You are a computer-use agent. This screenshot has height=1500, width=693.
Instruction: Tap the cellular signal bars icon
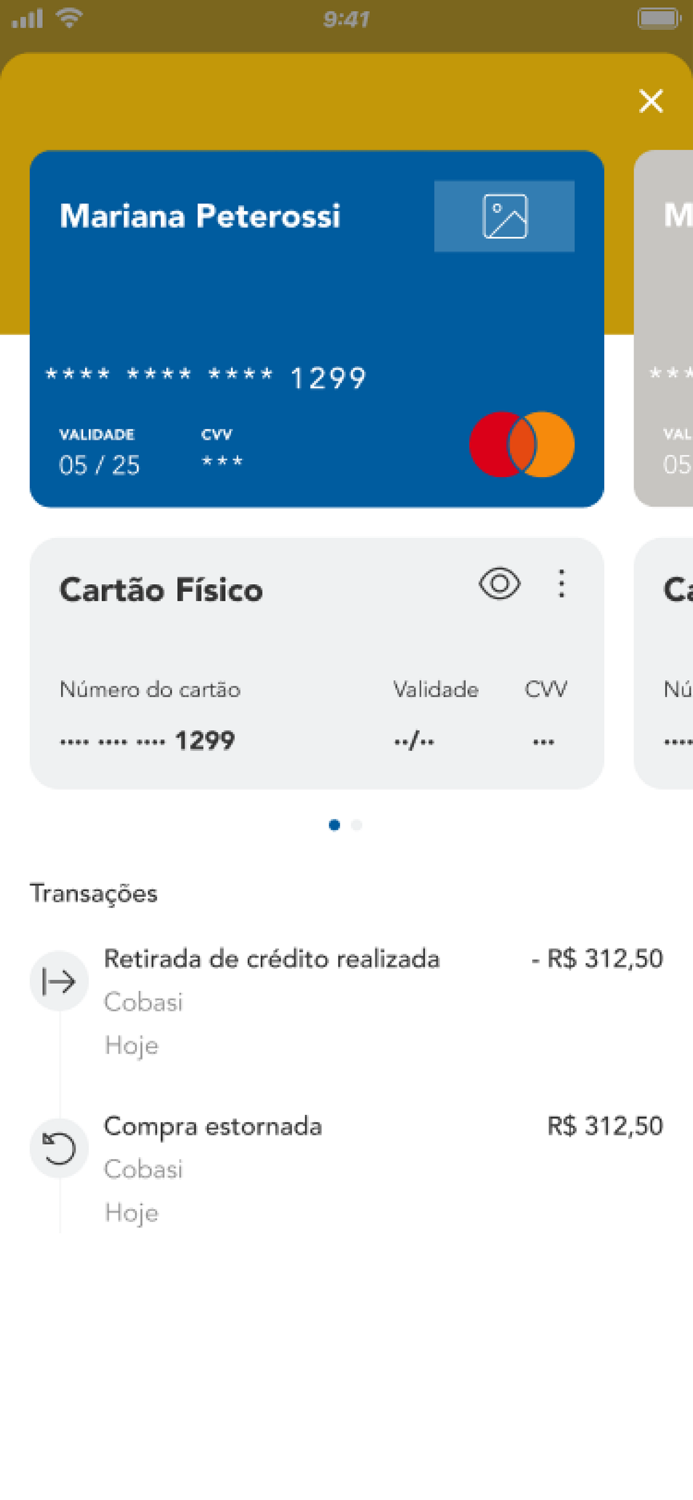(x=25, y=16)
